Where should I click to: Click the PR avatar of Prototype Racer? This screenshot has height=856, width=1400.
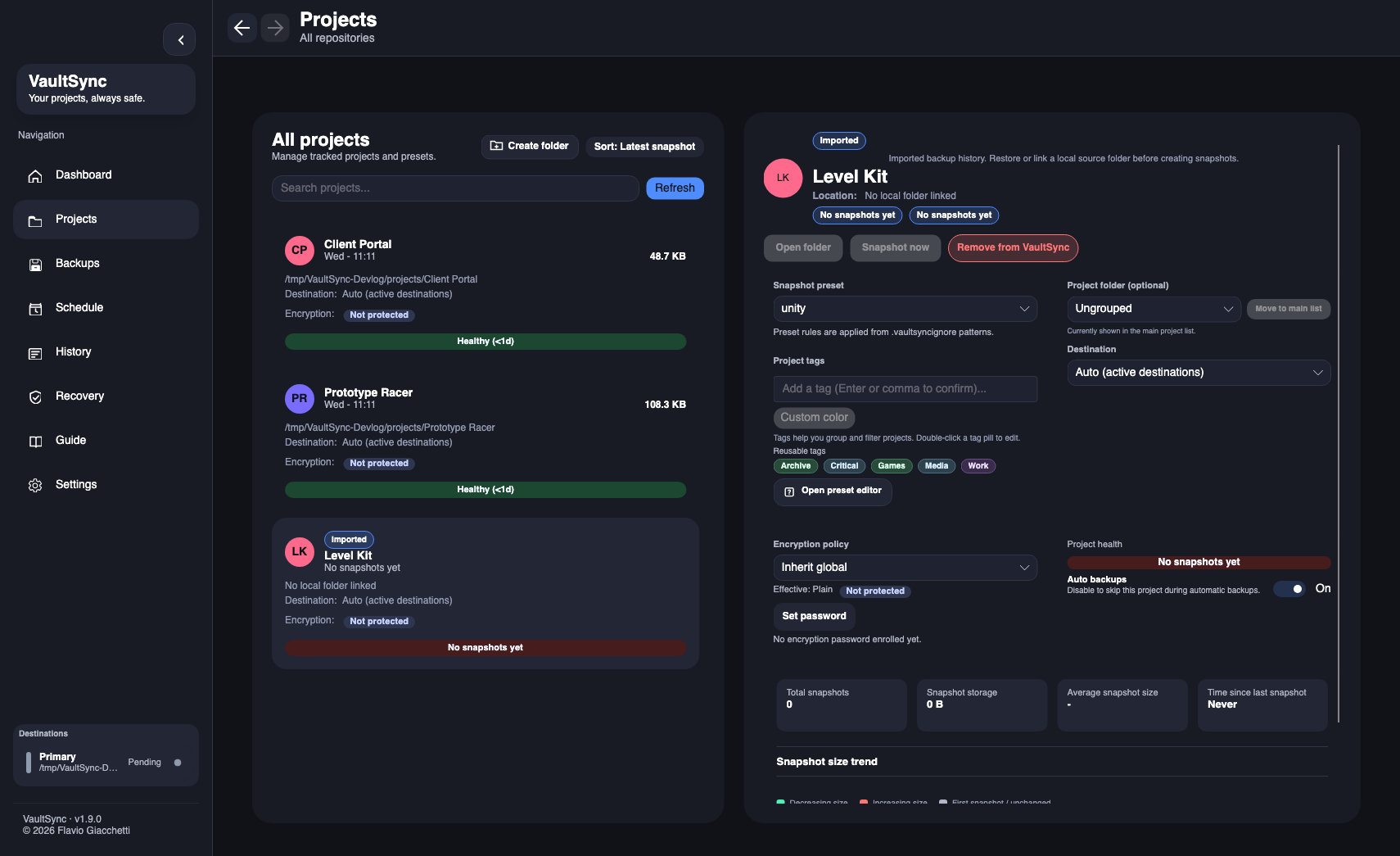pyautogui.click(x=300, y=399)
